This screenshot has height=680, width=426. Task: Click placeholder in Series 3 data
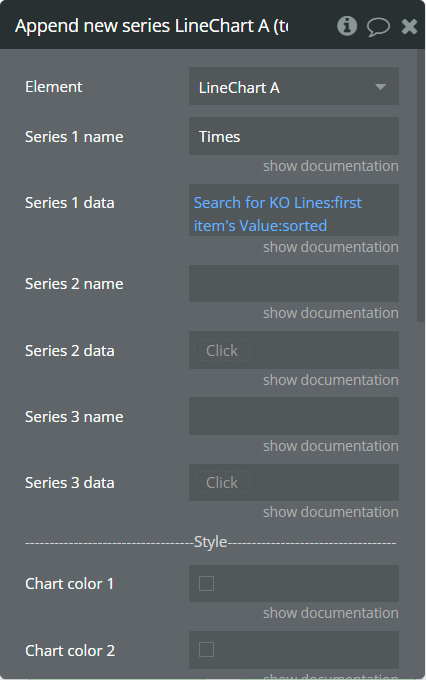(222, 482)
